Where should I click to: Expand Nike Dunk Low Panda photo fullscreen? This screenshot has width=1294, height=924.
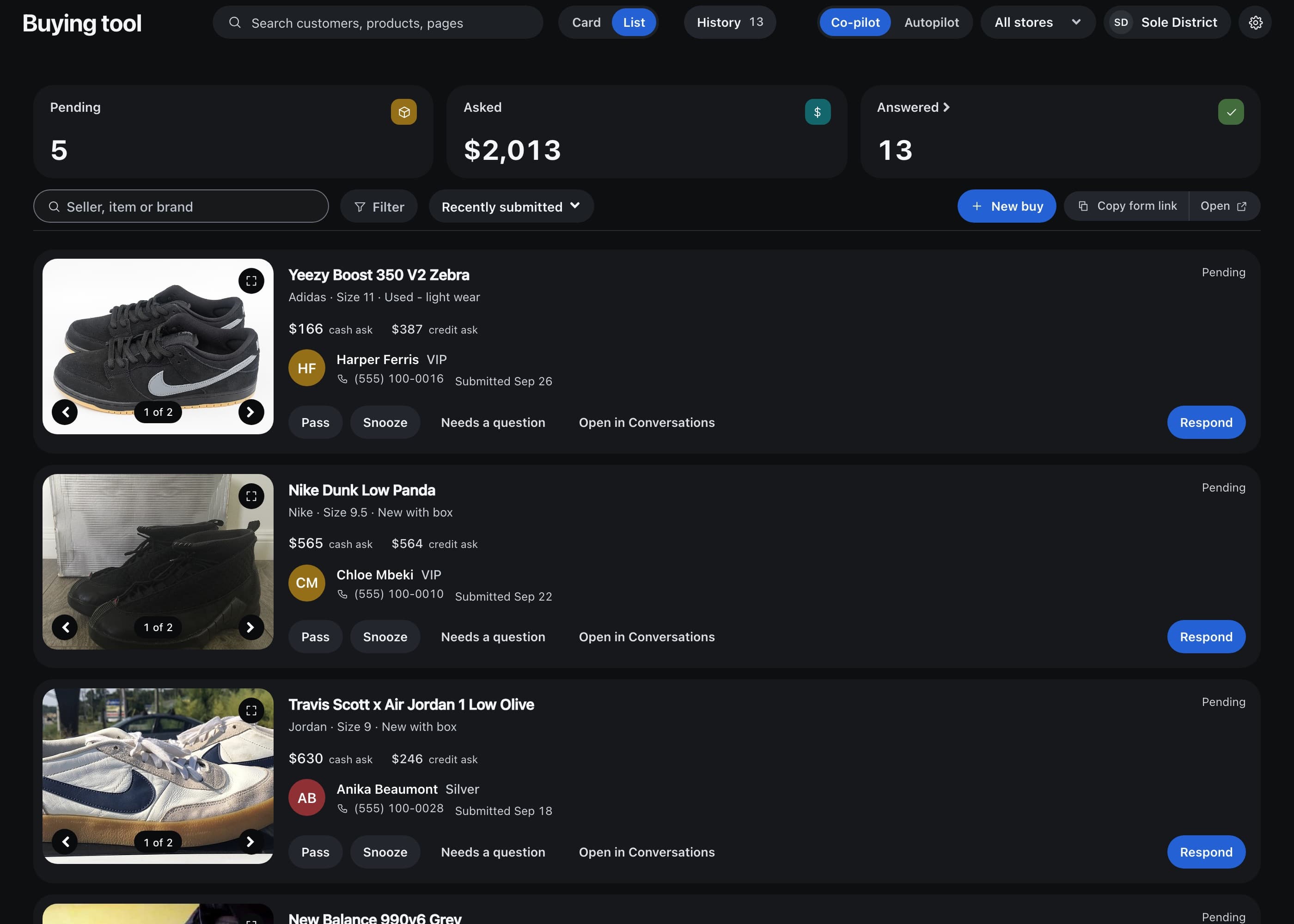[251, 496]
